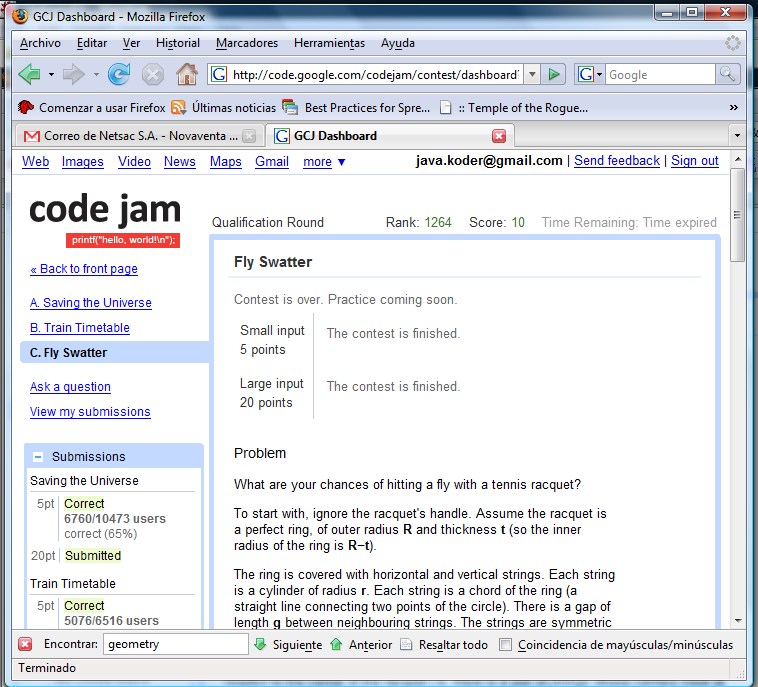
Task: Open problem A. Saving the Universe
Action: (x=90, y=303)
